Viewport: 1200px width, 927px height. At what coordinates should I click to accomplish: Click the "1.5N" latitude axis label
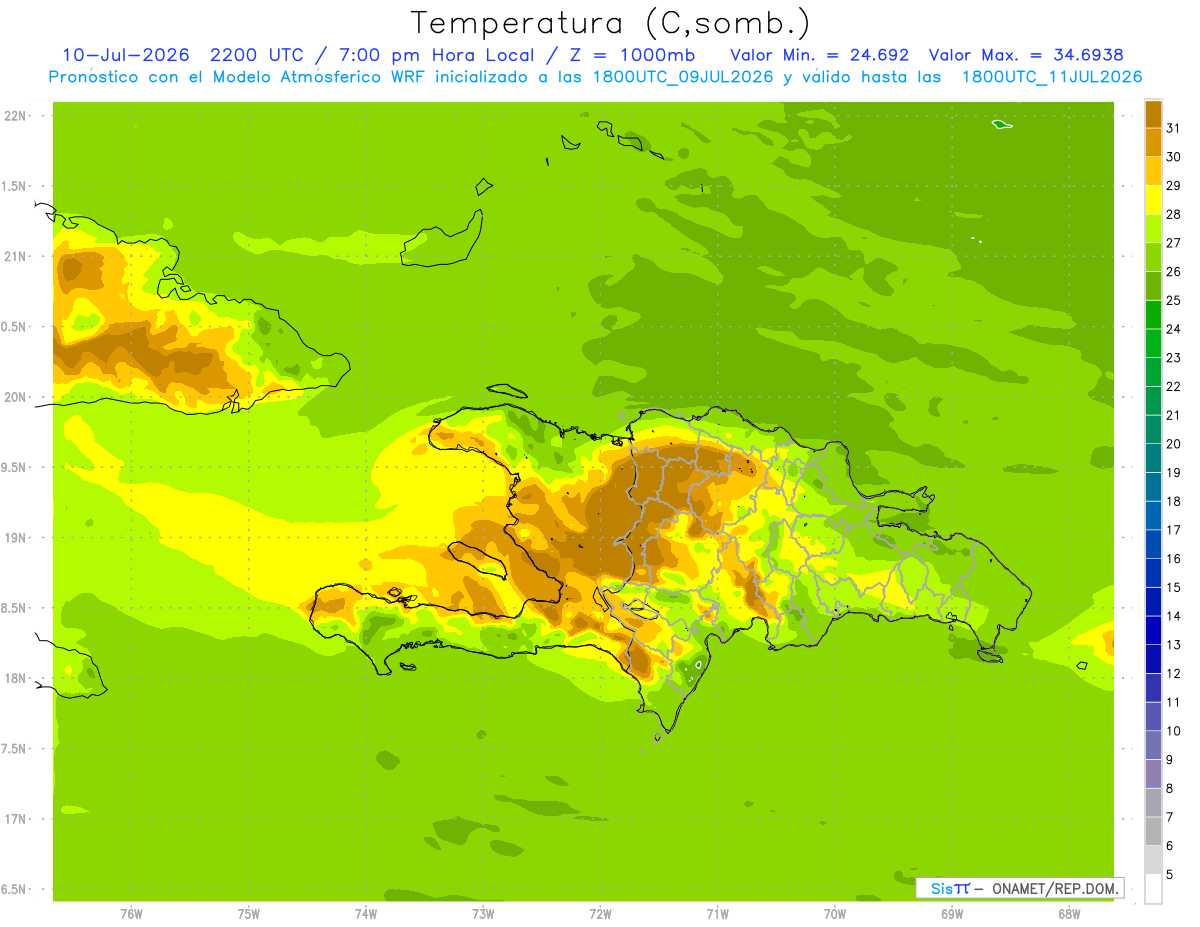pos(15,186)
